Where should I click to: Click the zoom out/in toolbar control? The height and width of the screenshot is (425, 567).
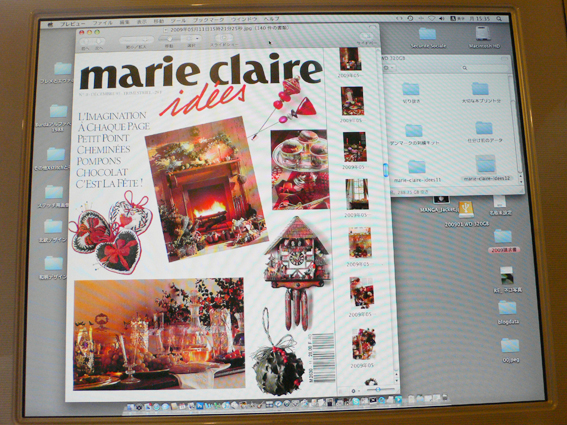tap(137, 40)
